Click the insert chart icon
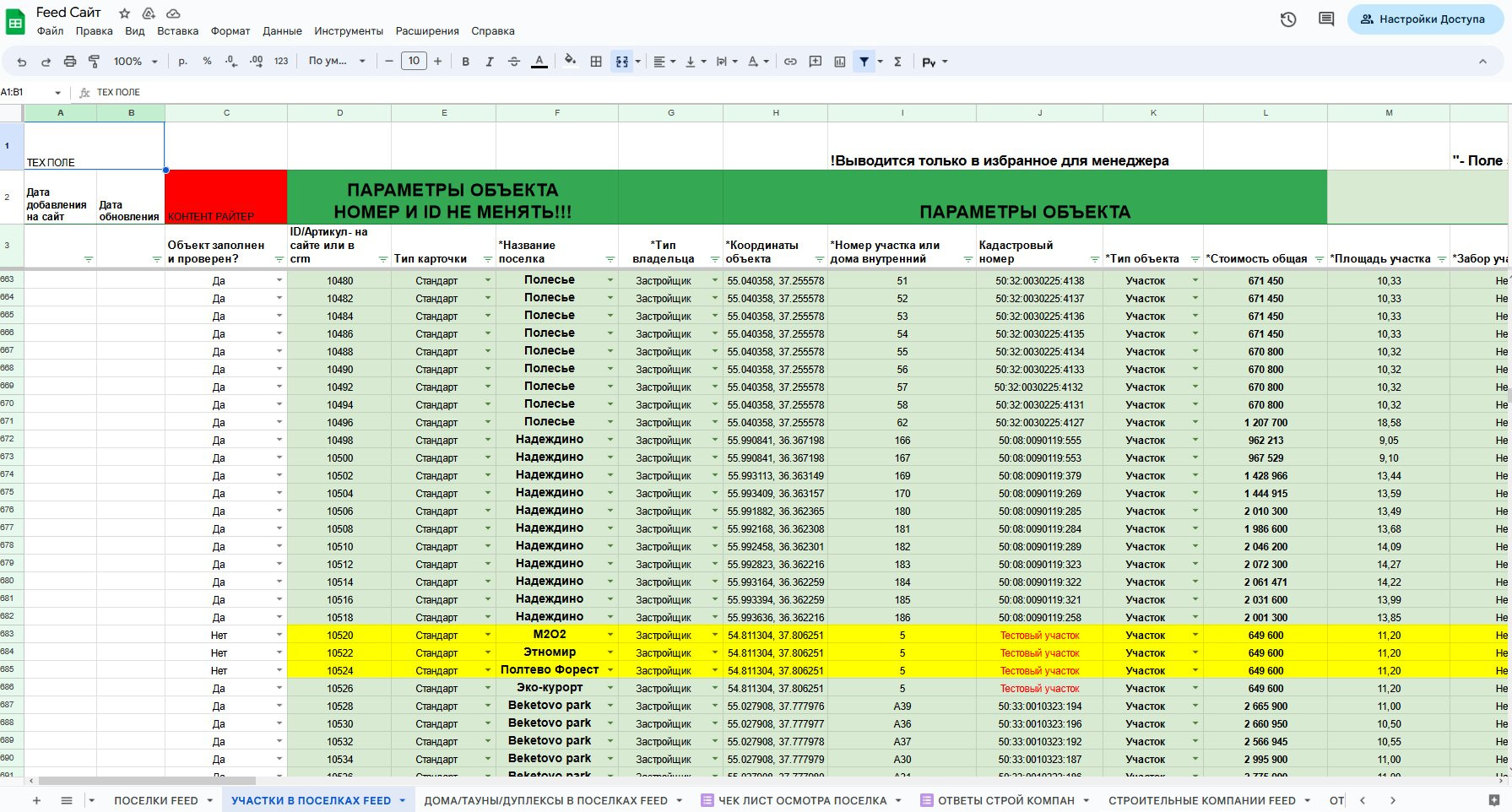This screenshot has width=1512, height=812. coord(840,62)
